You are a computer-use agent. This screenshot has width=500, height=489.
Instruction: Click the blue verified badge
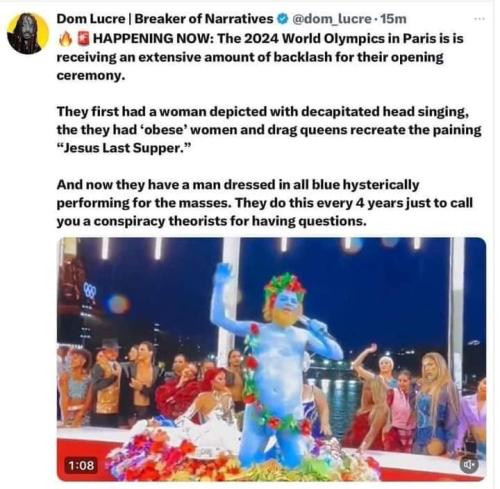coord(283,19)
